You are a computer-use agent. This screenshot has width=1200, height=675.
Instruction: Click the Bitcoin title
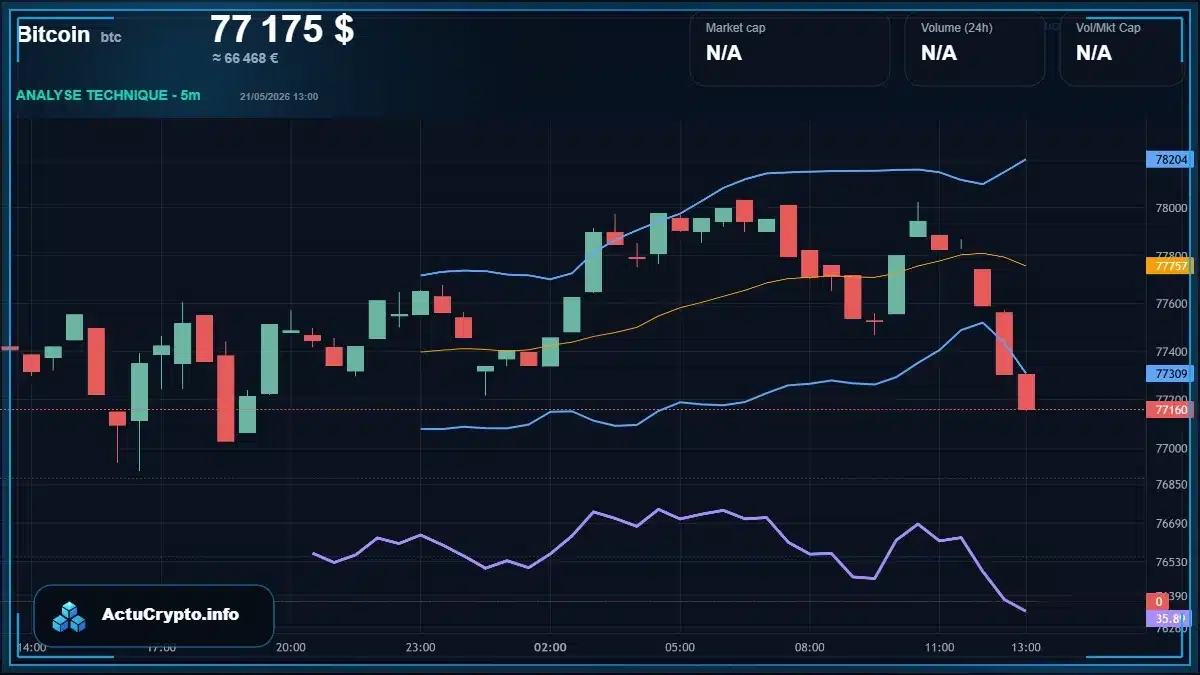point(53,35)
